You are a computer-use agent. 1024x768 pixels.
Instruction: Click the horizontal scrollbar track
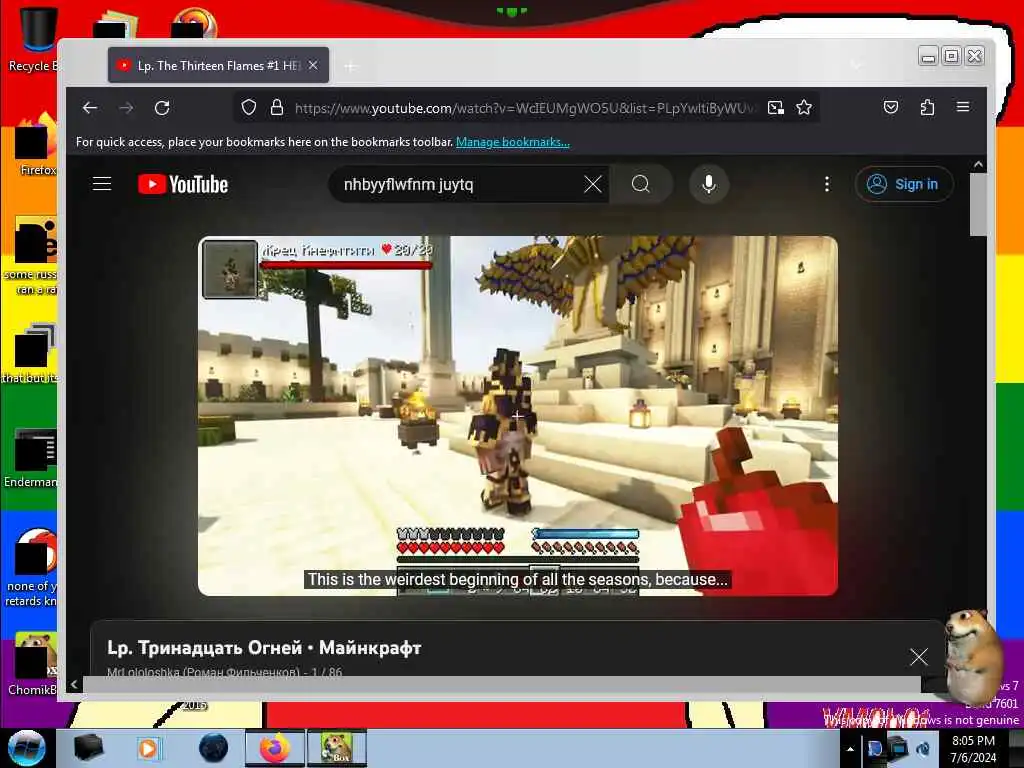click(502, 684)
